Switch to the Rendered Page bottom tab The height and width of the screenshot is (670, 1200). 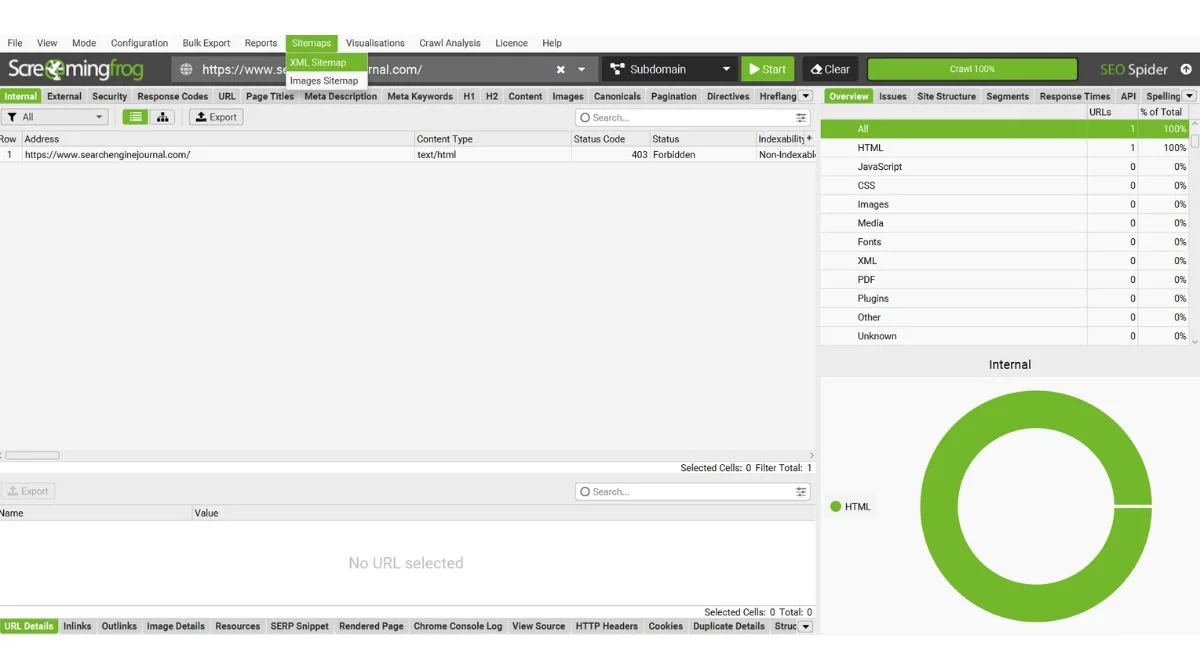coord(371,626)
